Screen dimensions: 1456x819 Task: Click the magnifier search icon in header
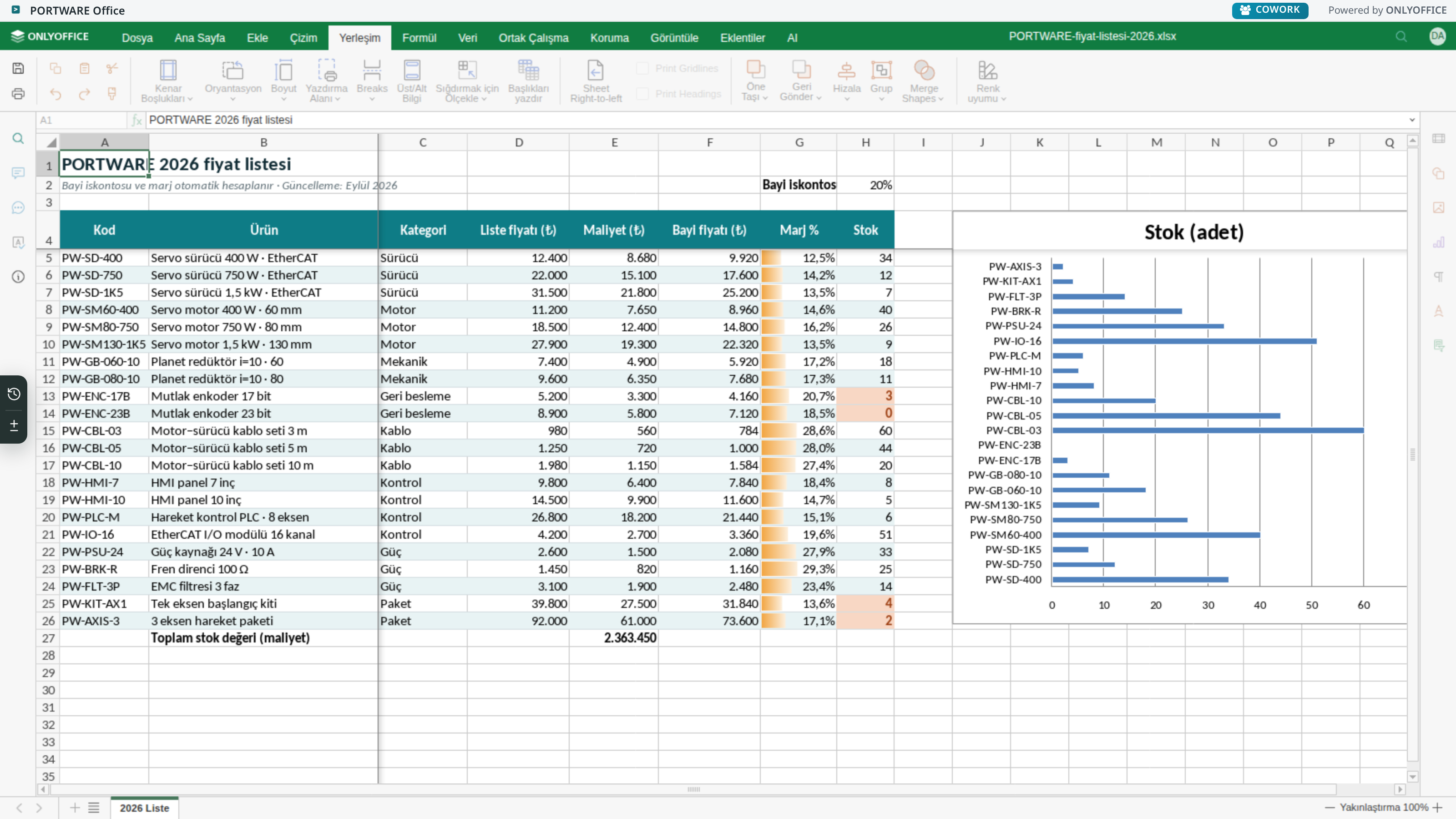click(x=1401, y=37)
